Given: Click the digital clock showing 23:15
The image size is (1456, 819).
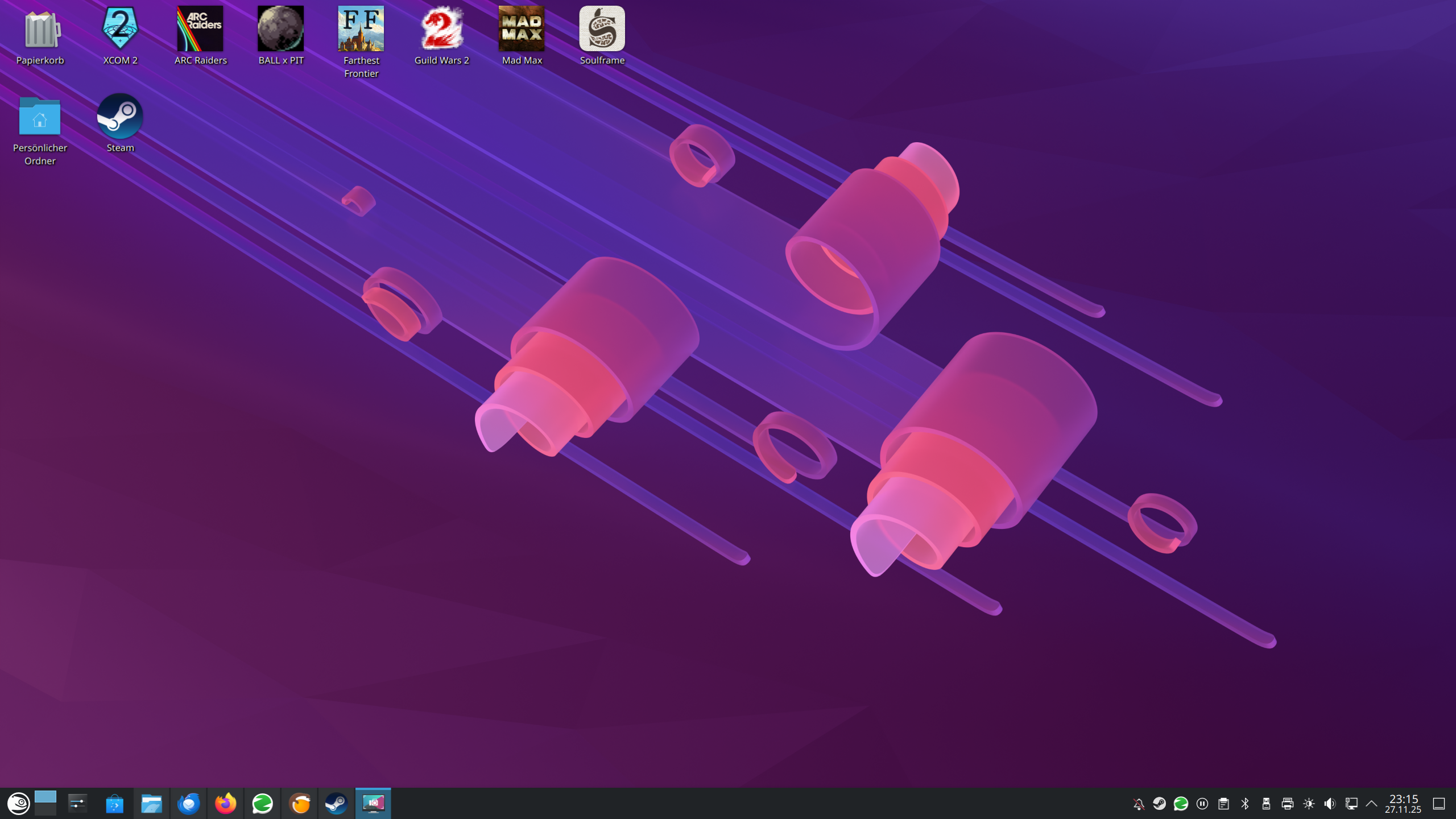Looking at the screenshot, I should (1403, 804).
